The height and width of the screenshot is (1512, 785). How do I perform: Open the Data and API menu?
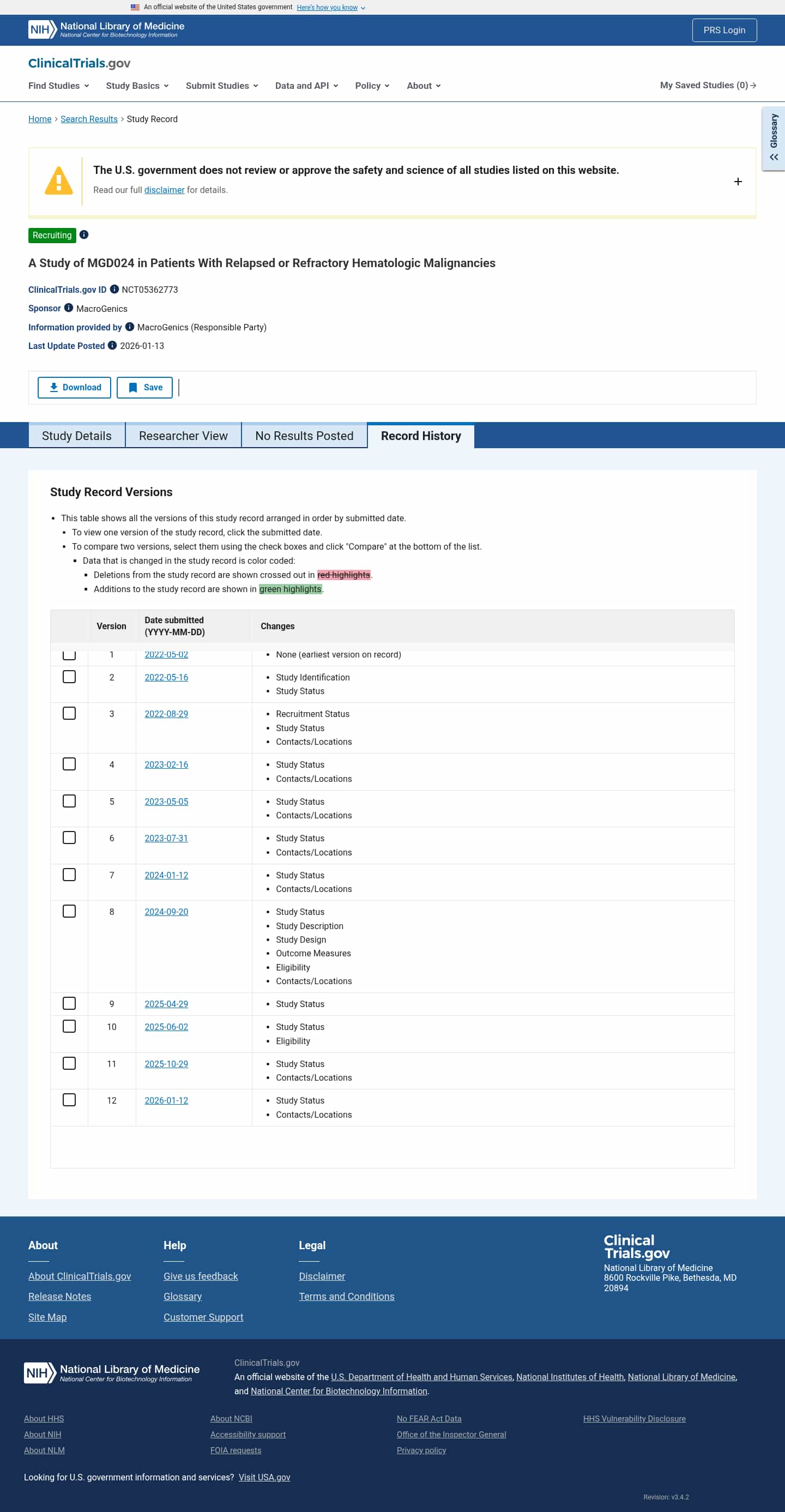pyautogui.click(x=307, y=86)
